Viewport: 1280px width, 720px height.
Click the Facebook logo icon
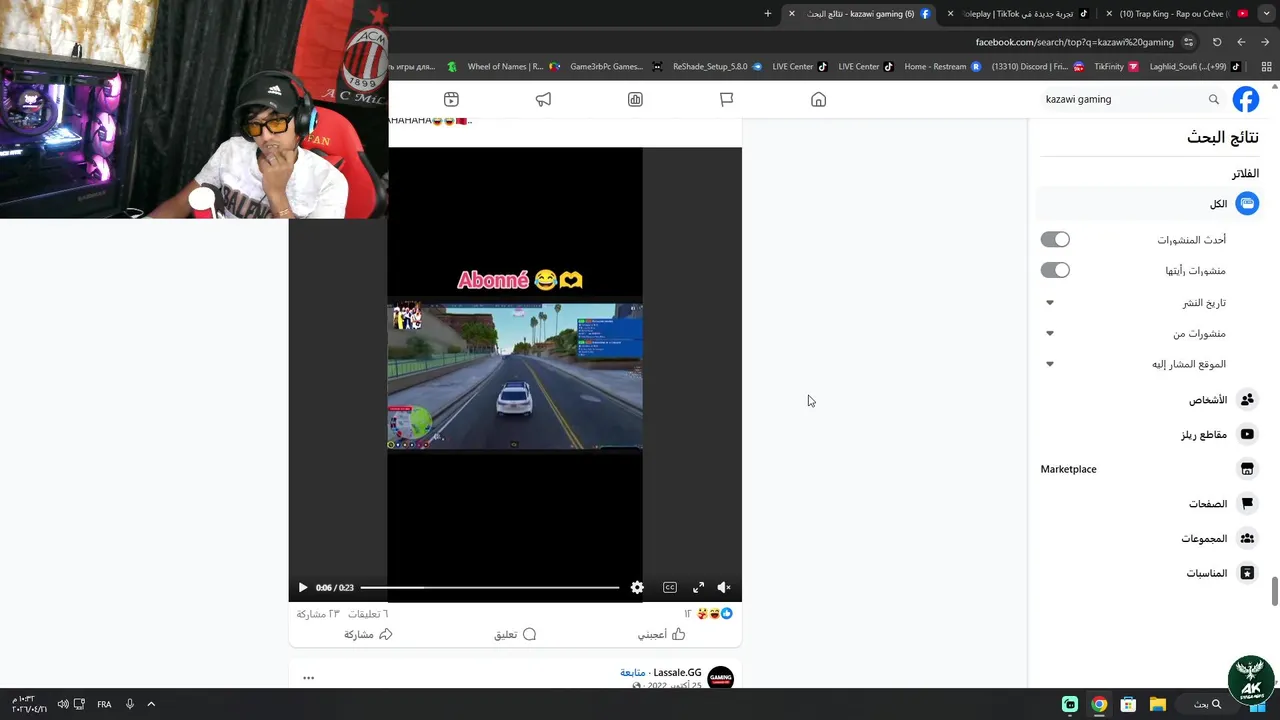tap(1246, 99)
